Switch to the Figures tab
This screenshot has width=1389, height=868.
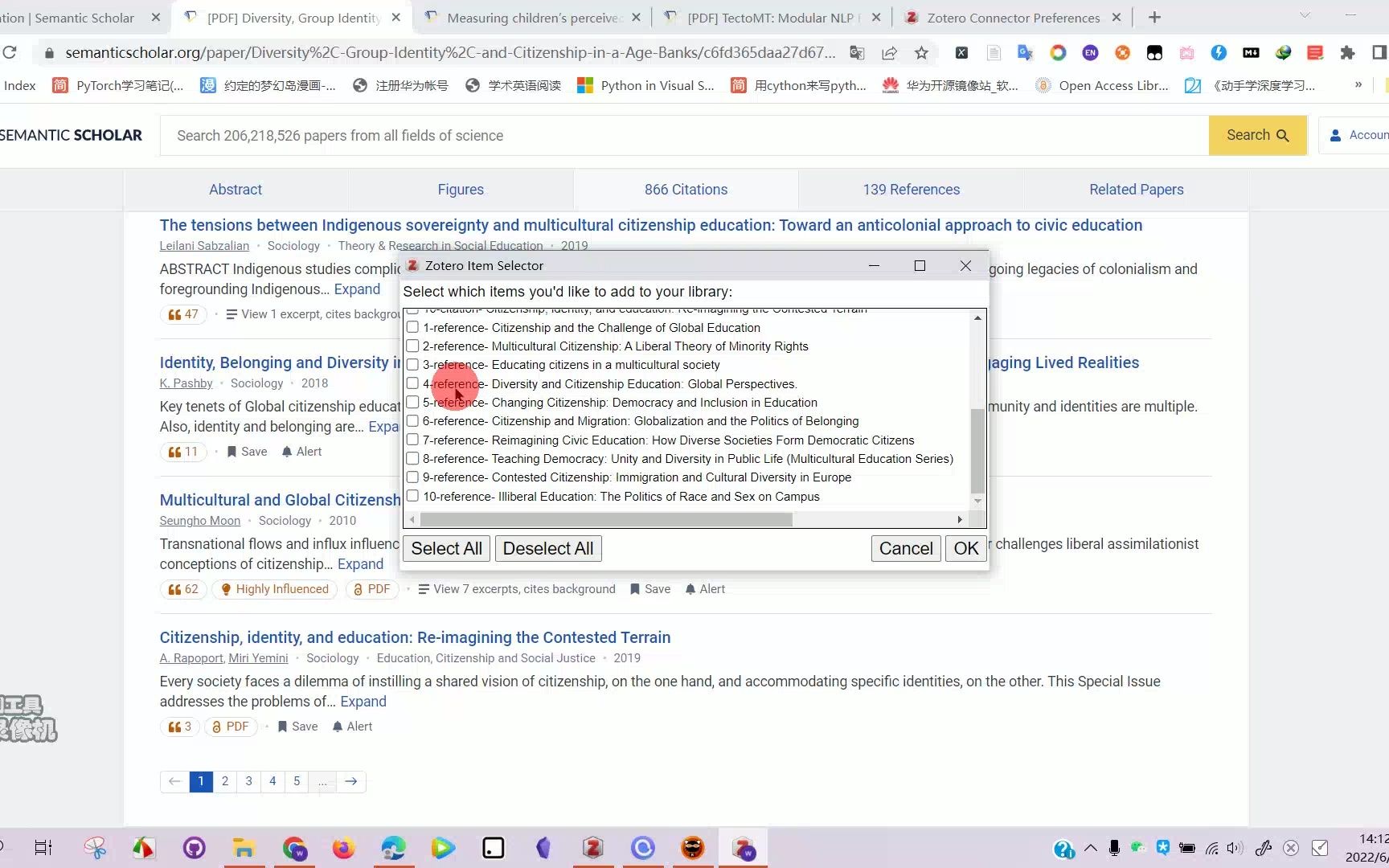460,190
